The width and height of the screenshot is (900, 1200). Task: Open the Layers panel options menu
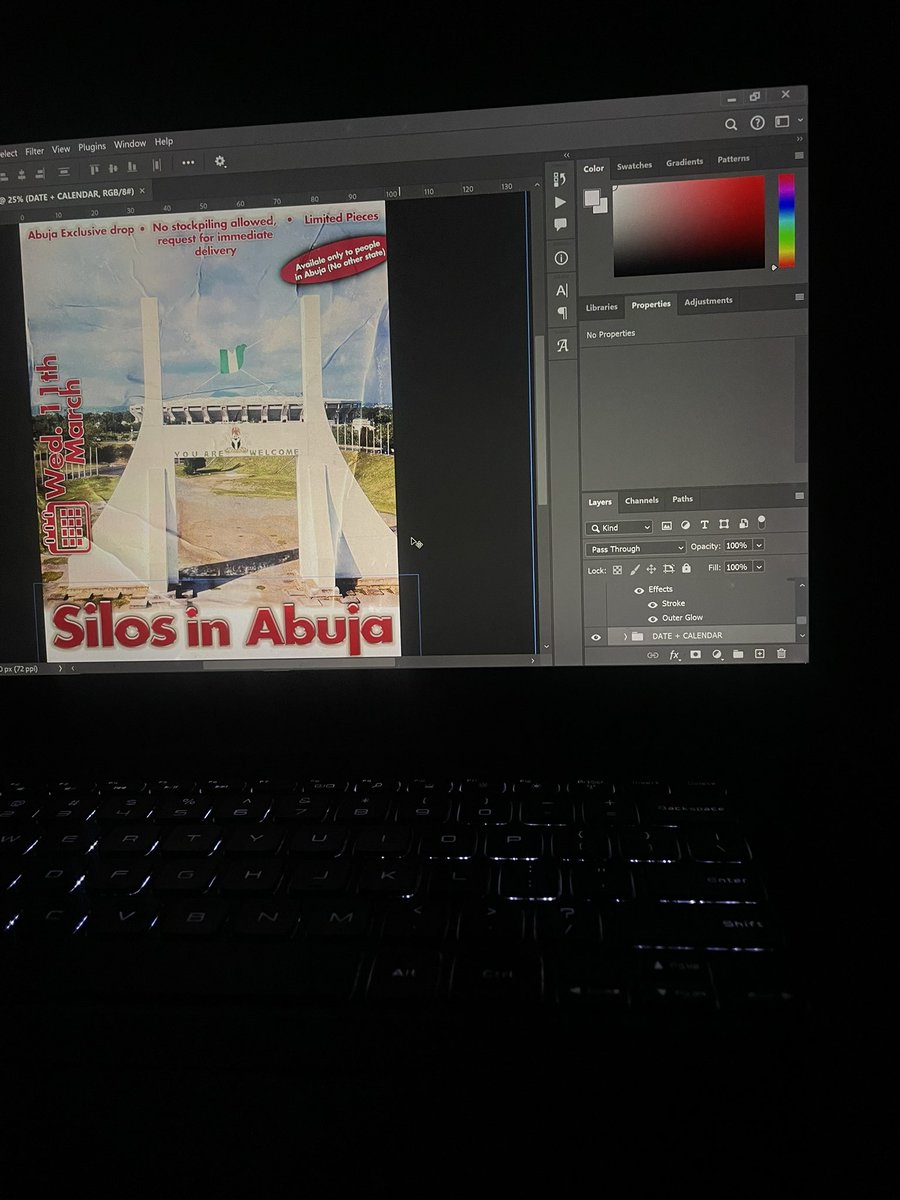(799, 495)
